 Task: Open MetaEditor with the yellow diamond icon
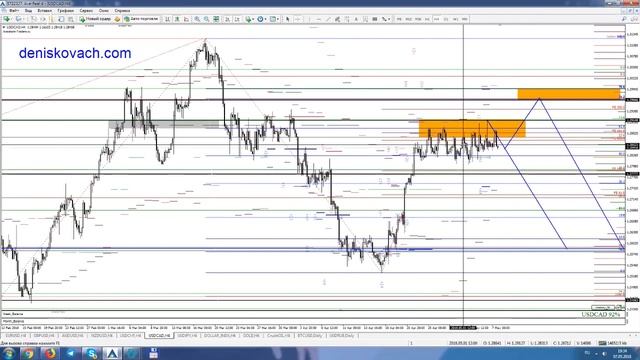[117, 19]
